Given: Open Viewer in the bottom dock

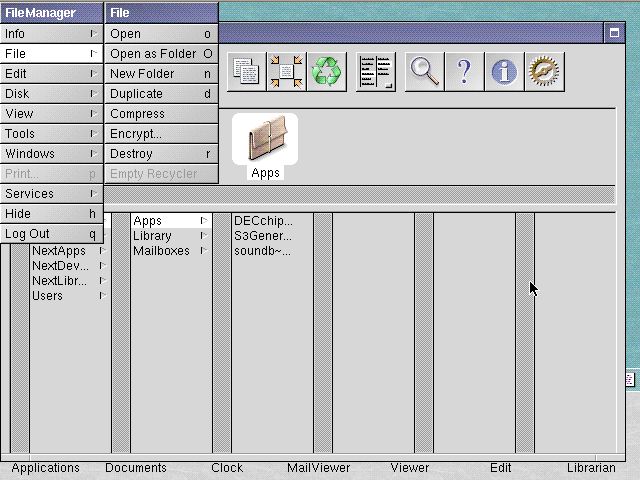Looking at the screenshot, I should point(410,468).
